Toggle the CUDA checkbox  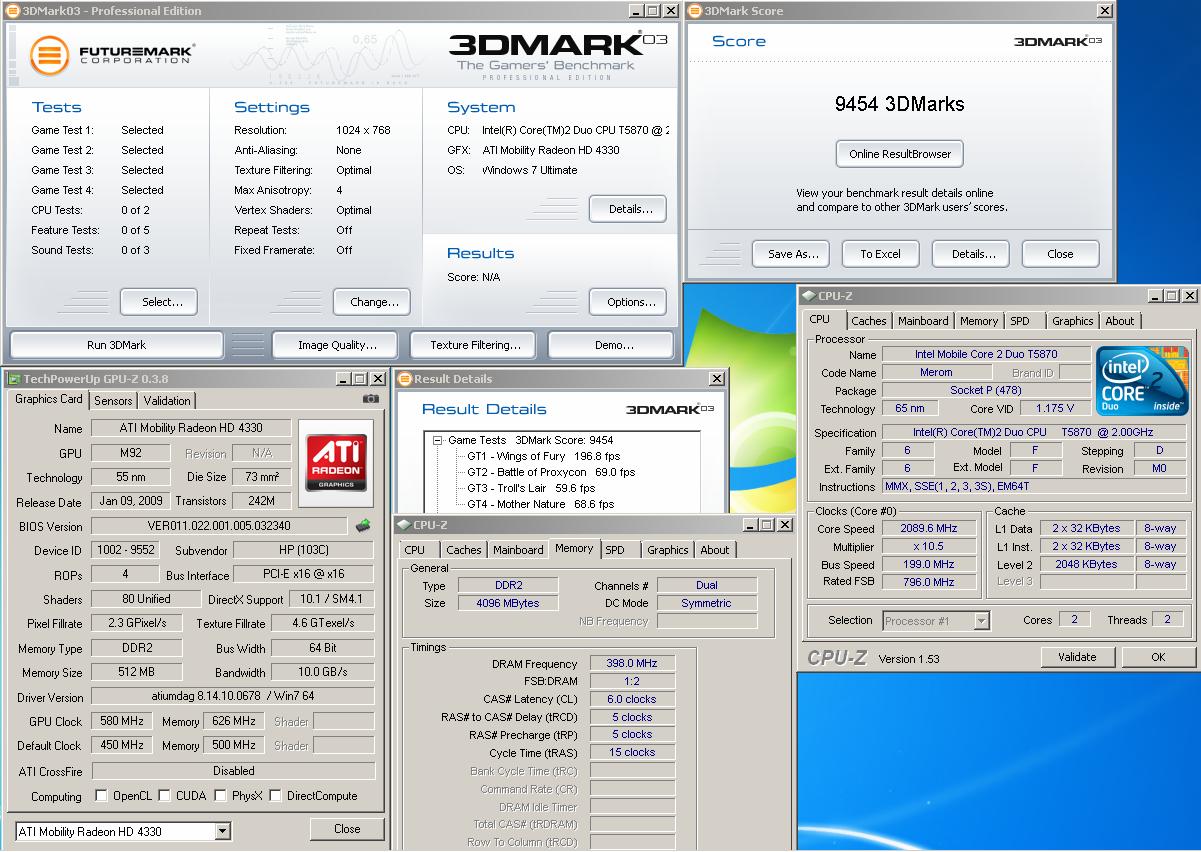163,796
